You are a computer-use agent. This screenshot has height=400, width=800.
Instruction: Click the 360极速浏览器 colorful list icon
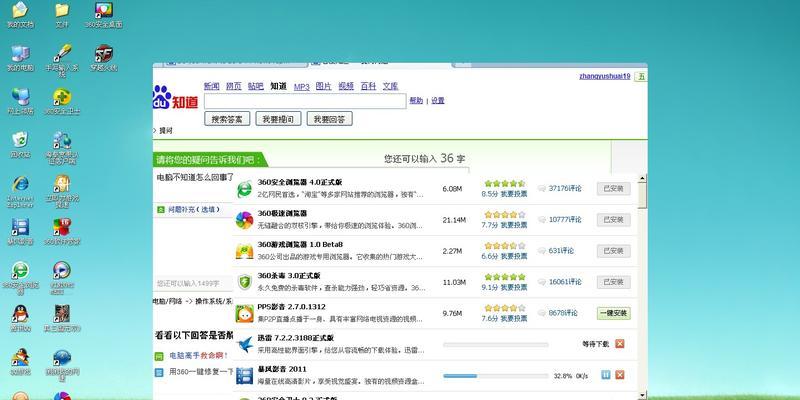244,220
